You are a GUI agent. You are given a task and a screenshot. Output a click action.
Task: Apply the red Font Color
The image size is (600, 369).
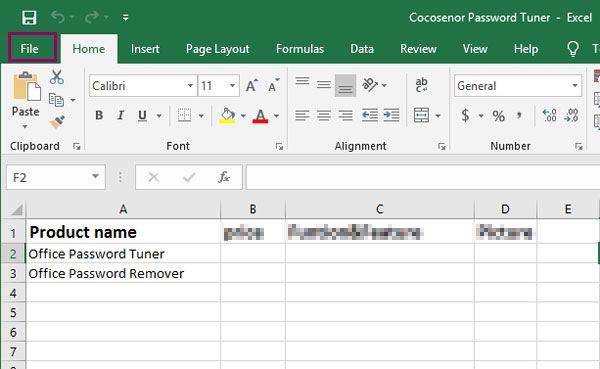point(260,116)
